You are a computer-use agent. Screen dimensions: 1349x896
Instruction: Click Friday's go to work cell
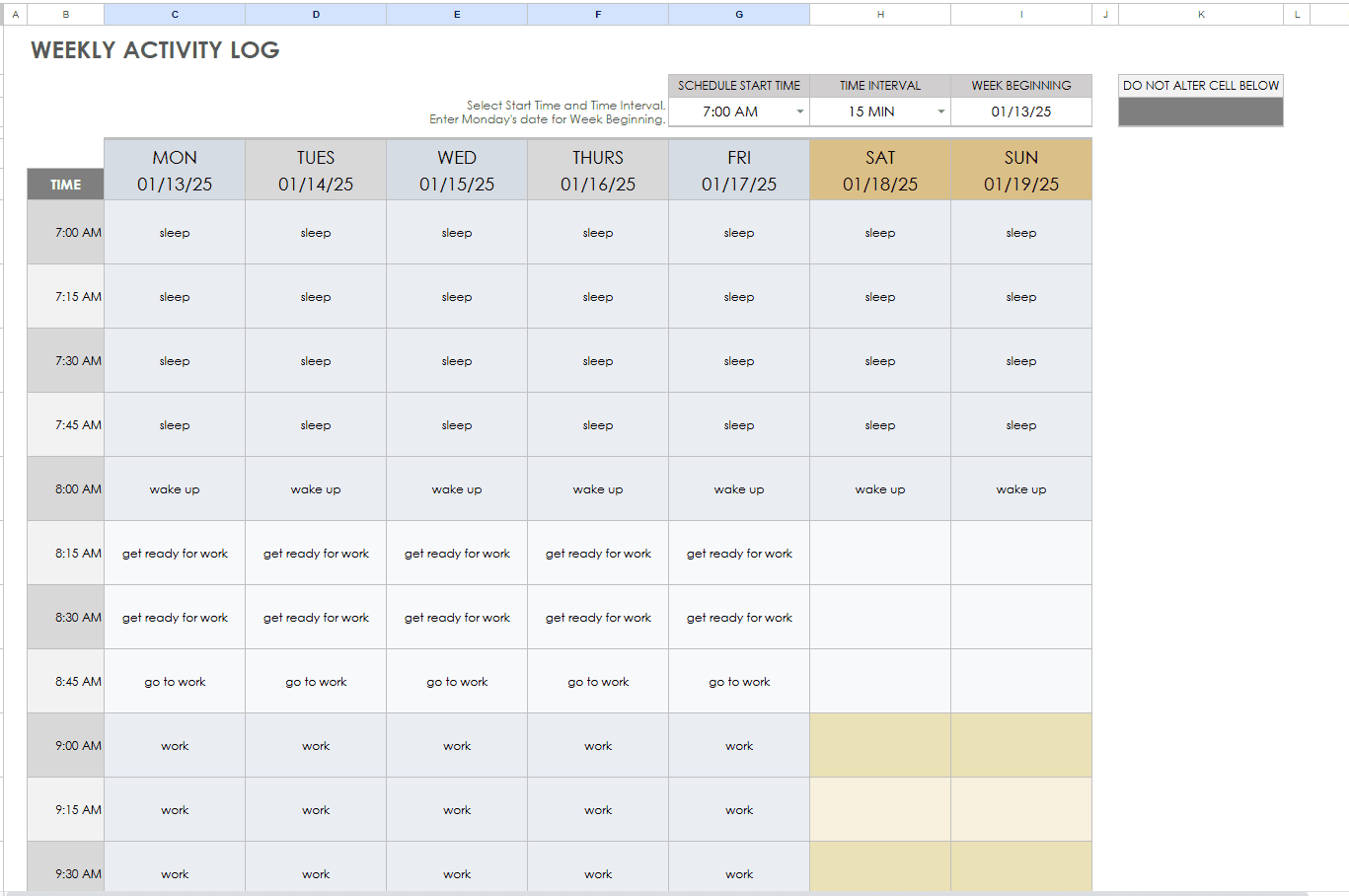[738, 681]
